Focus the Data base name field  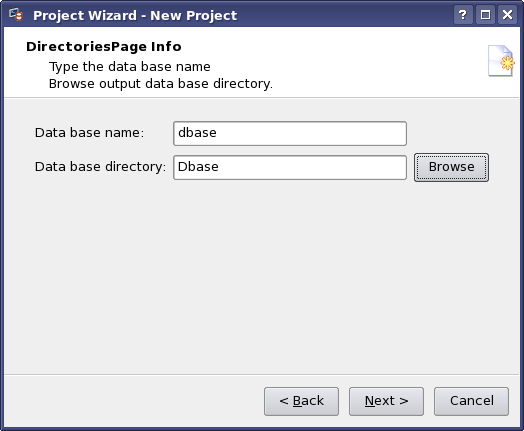tap(290, 133)
